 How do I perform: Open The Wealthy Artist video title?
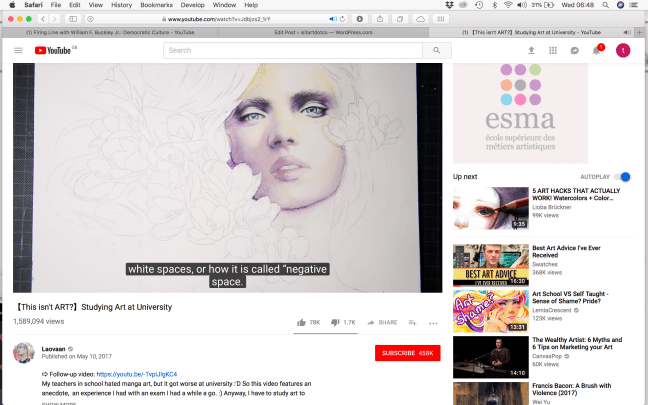[x=577, y=343]
